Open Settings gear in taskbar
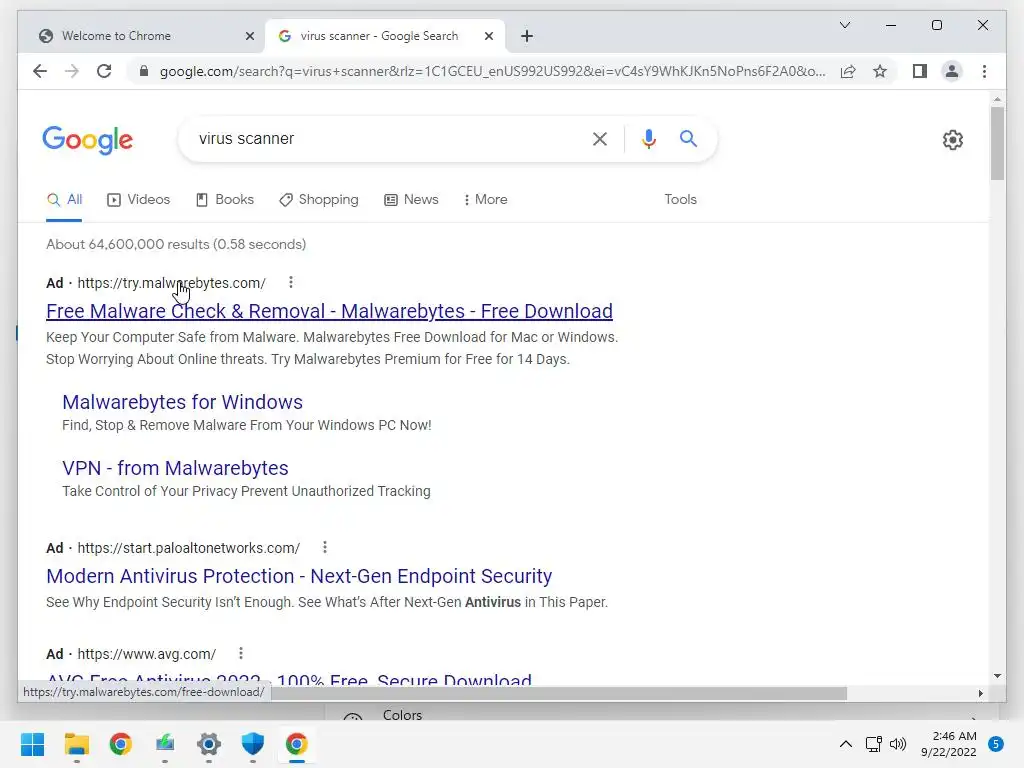 pos(209,744)
